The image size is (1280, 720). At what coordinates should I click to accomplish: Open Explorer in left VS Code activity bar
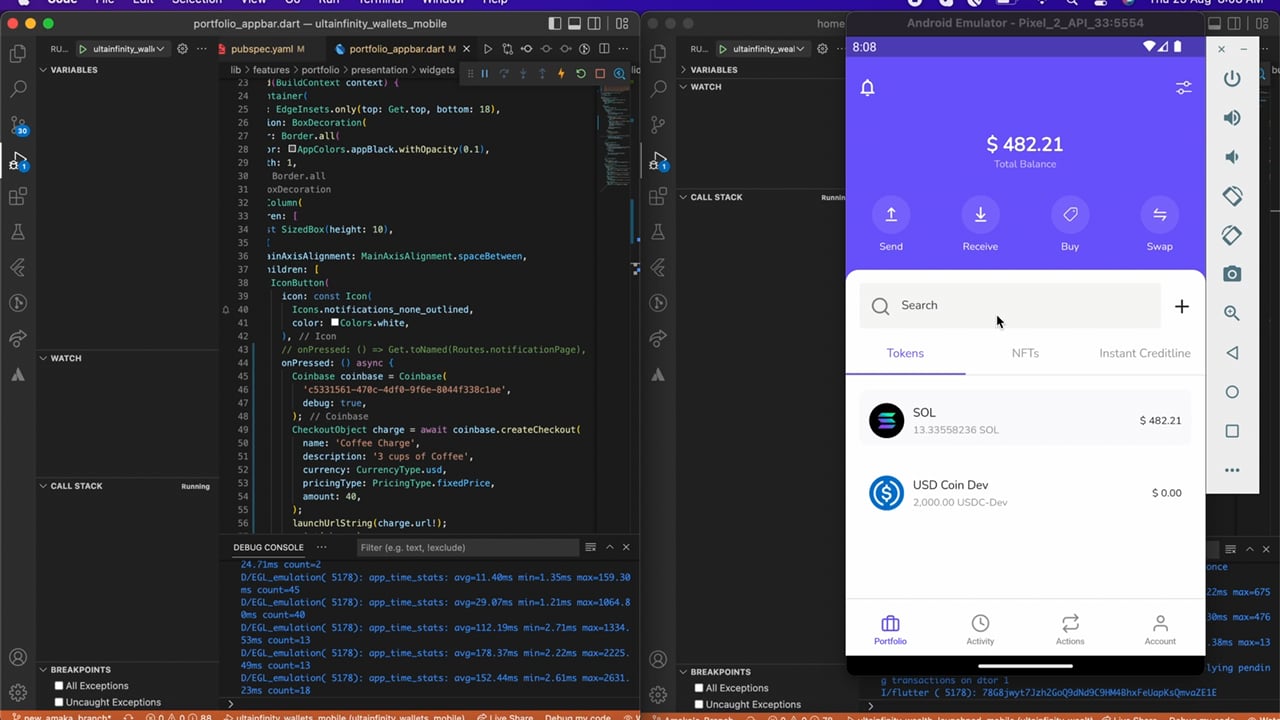[x=18, y=54]
